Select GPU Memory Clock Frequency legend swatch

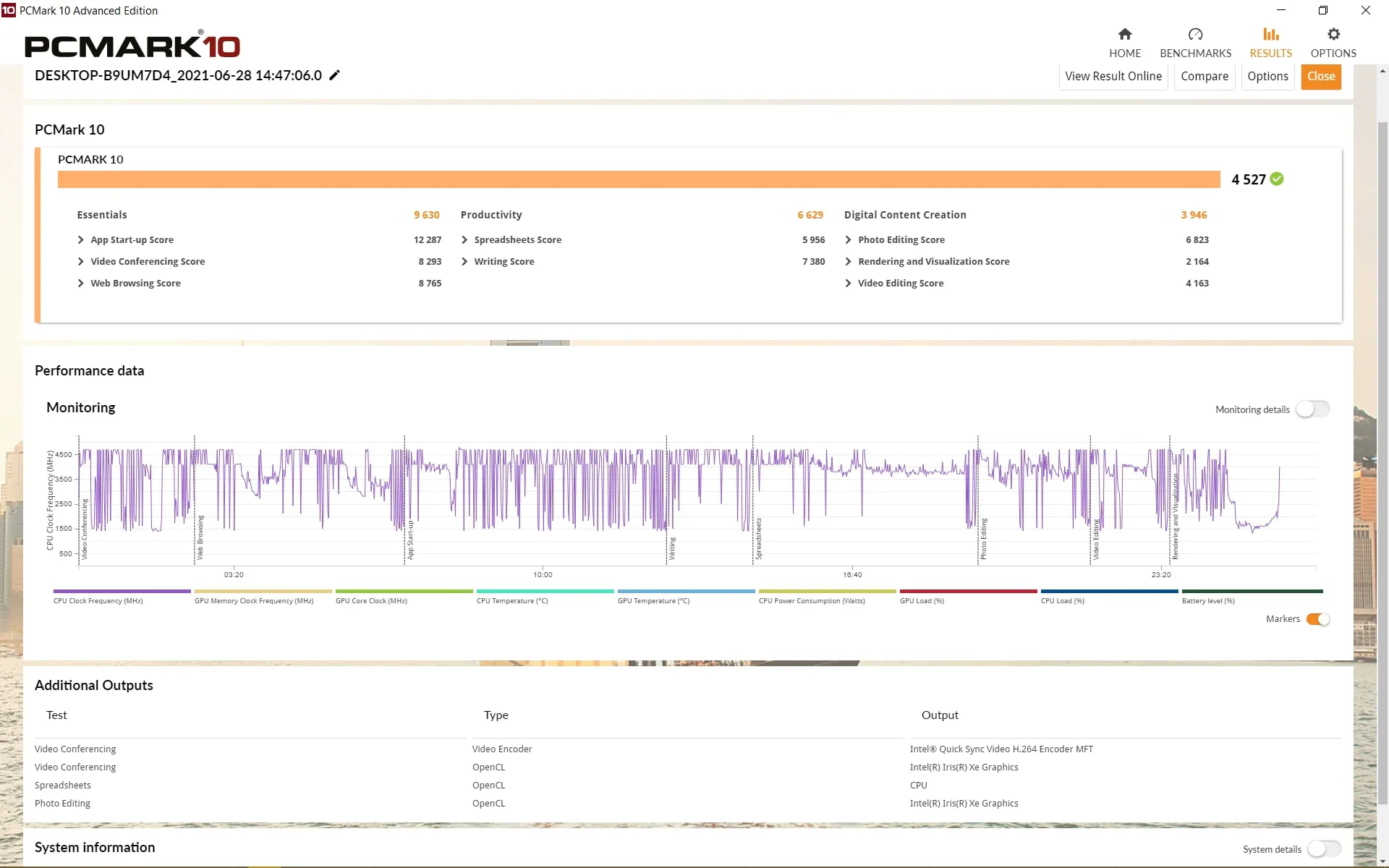tap(263, 591)
